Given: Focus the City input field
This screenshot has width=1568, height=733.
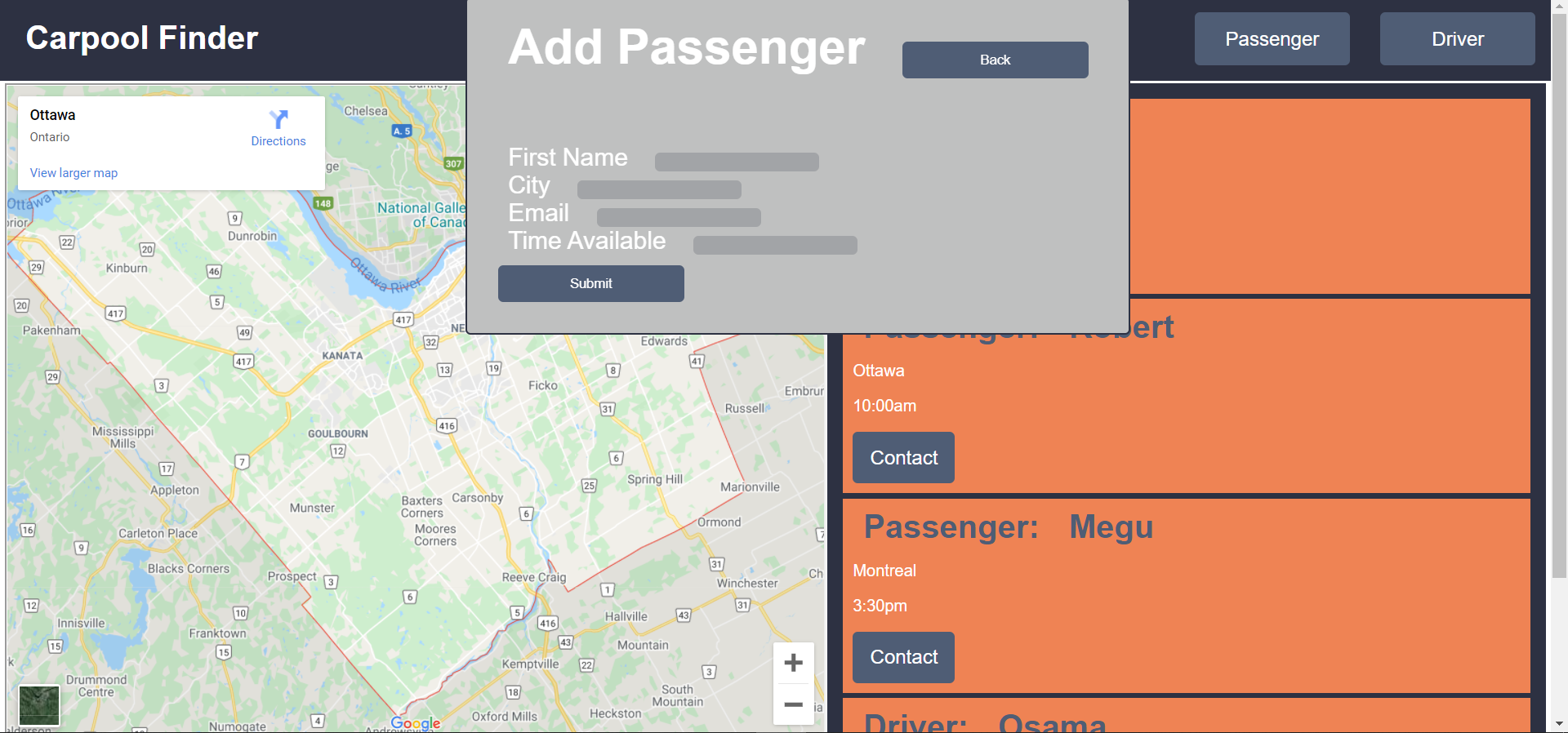Looking at the screenshot, I should click(x=659, y=189).
